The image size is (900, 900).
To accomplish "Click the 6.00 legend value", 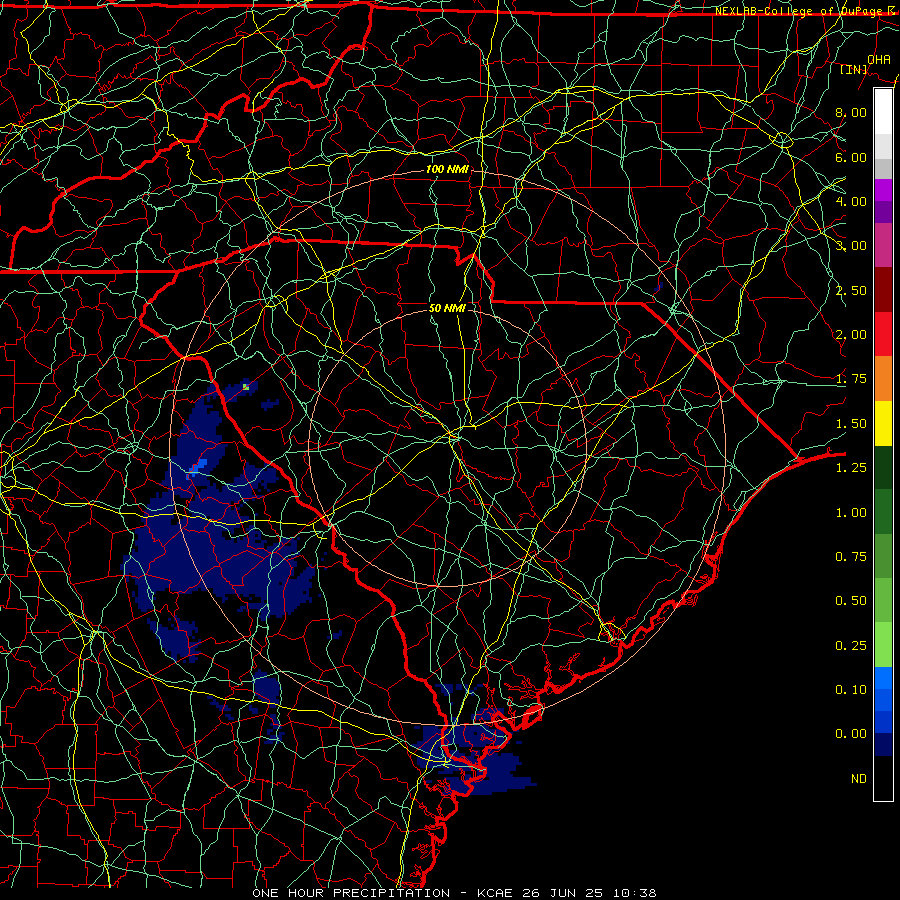I will 851,157.
